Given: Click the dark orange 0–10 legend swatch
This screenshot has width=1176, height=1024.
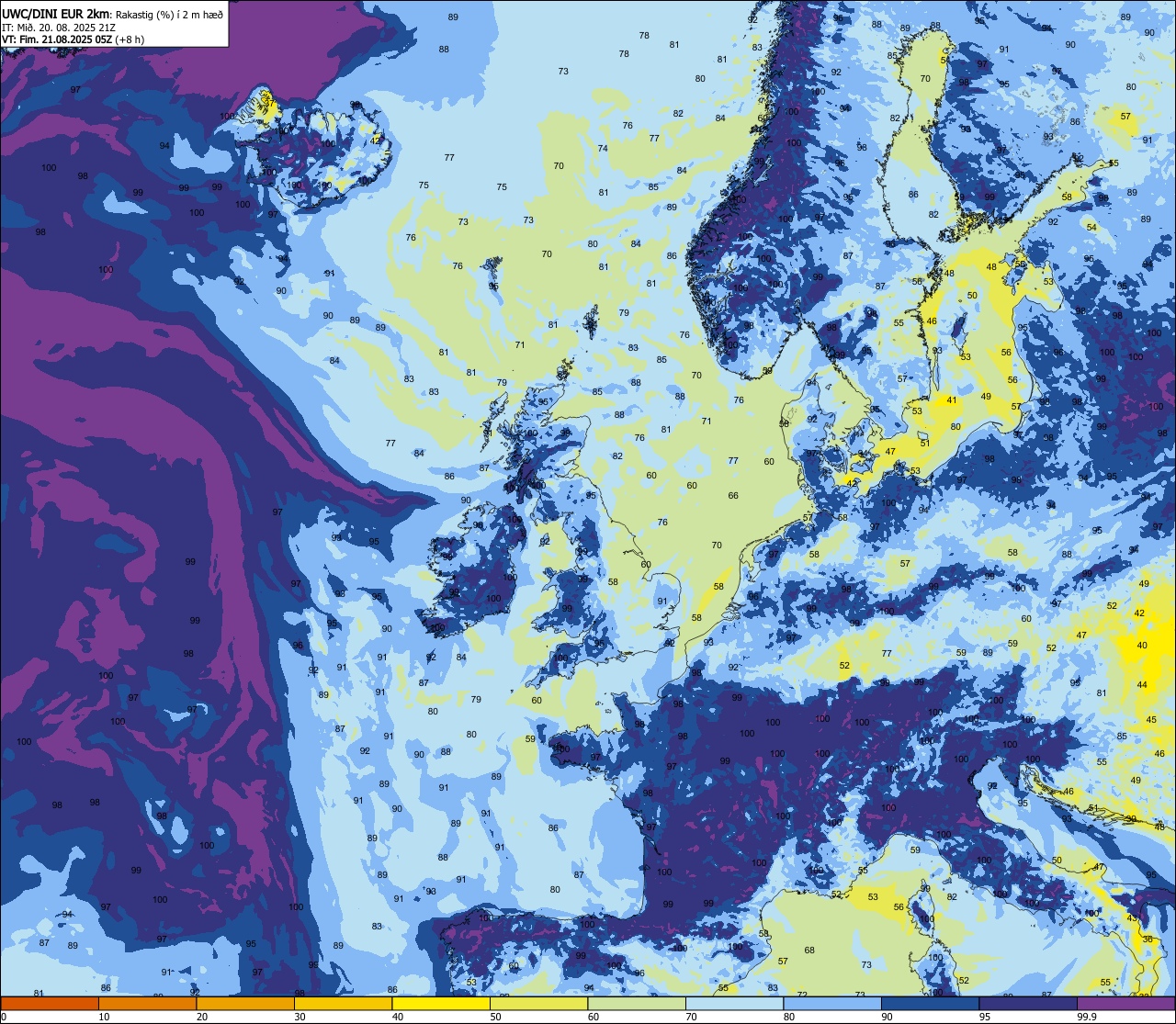Looking at the screenshot, I should pyautogui.click(x=50, y=1003).
